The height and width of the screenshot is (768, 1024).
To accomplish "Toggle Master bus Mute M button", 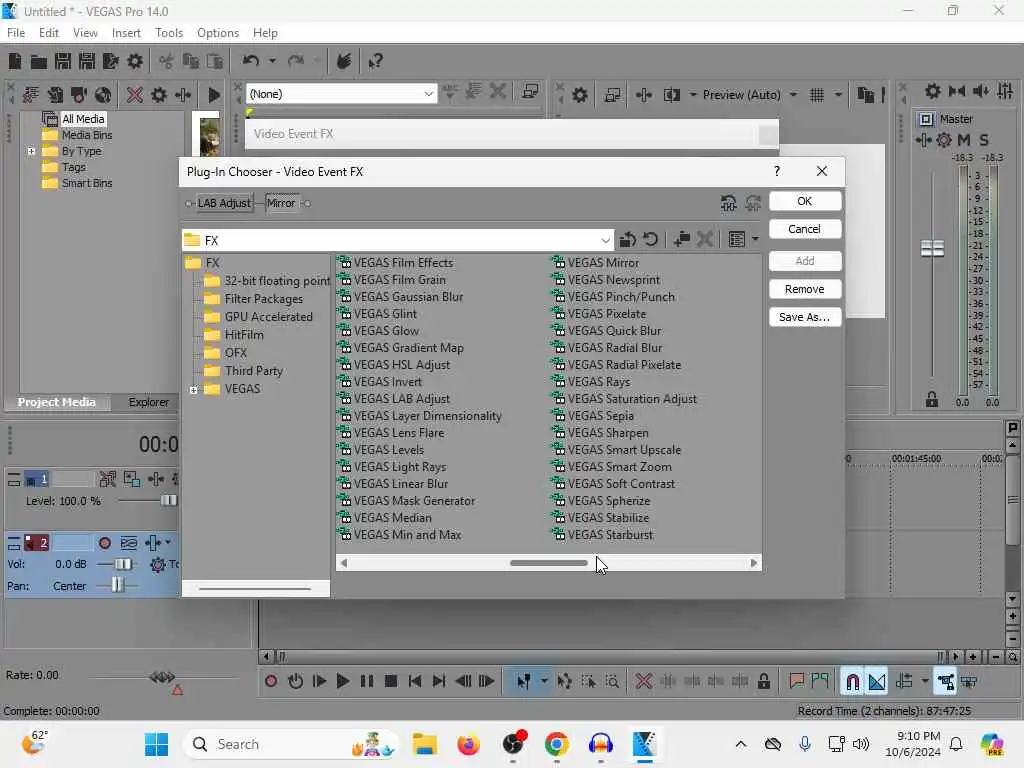I will [964, 140].
